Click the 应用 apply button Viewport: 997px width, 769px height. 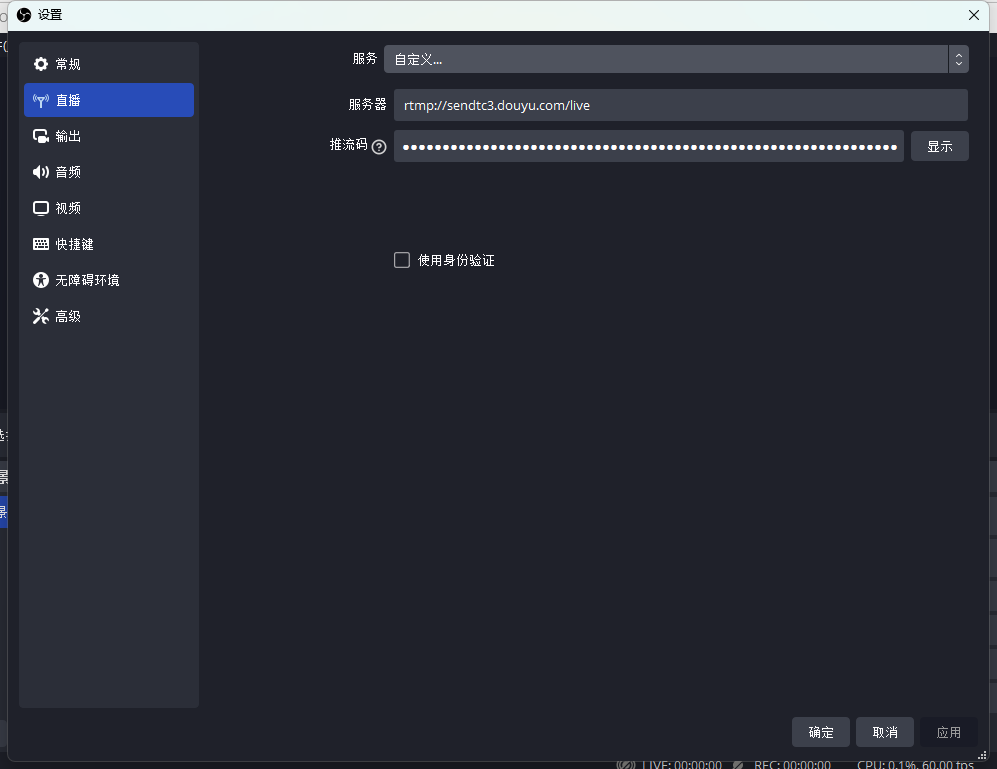click(949, 732)
